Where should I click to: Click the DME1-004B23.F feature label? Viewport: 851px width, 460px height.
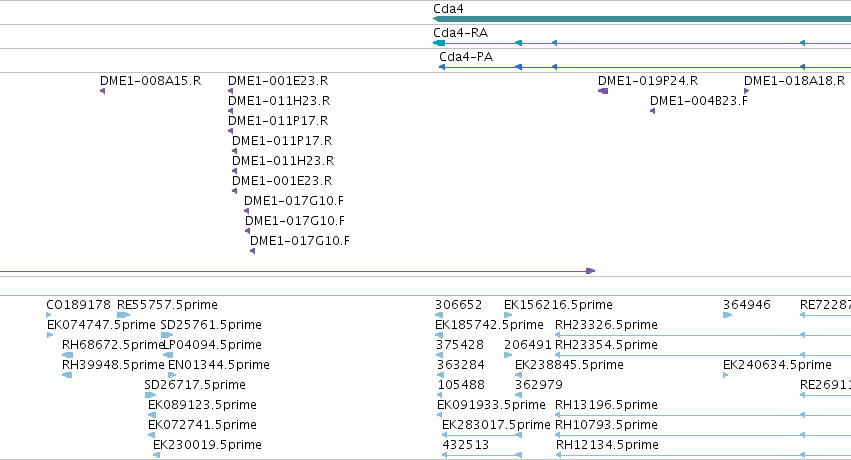699,101
